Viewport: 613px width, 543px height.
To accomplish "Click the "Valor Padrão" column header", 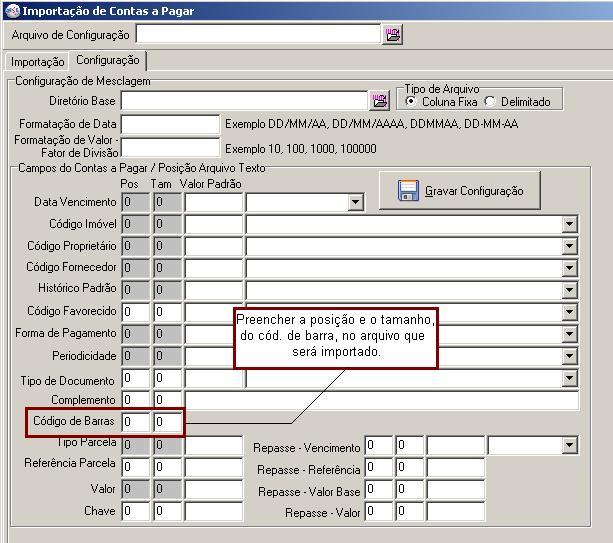I will [x=211, y=184].
